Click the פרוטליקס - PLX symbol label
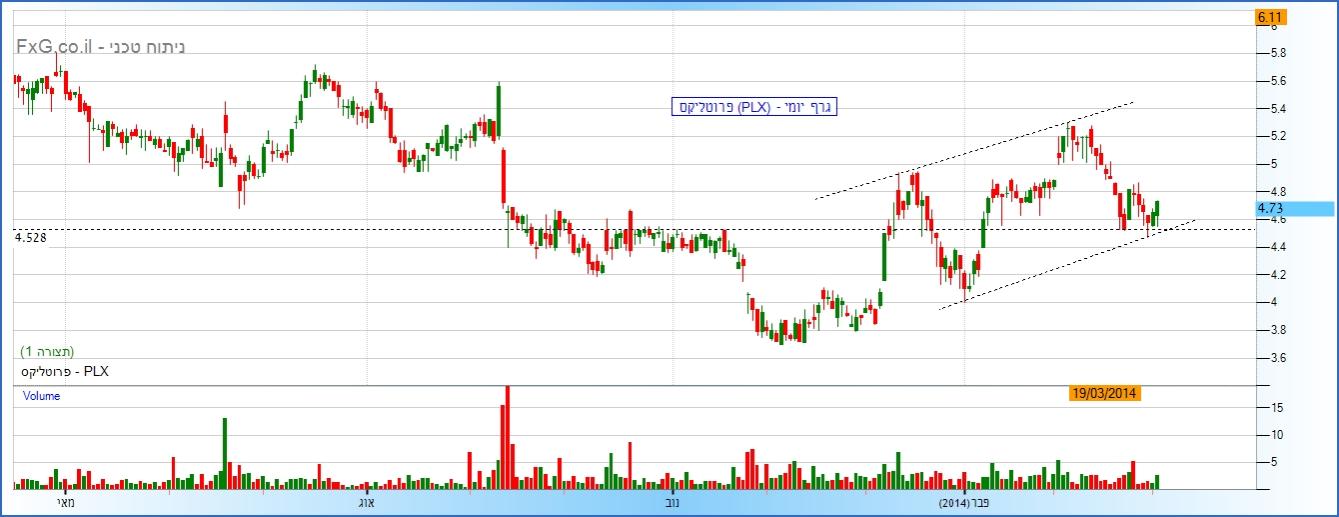The width and height of the screenshot is (1339, 517). click(63, 371)
